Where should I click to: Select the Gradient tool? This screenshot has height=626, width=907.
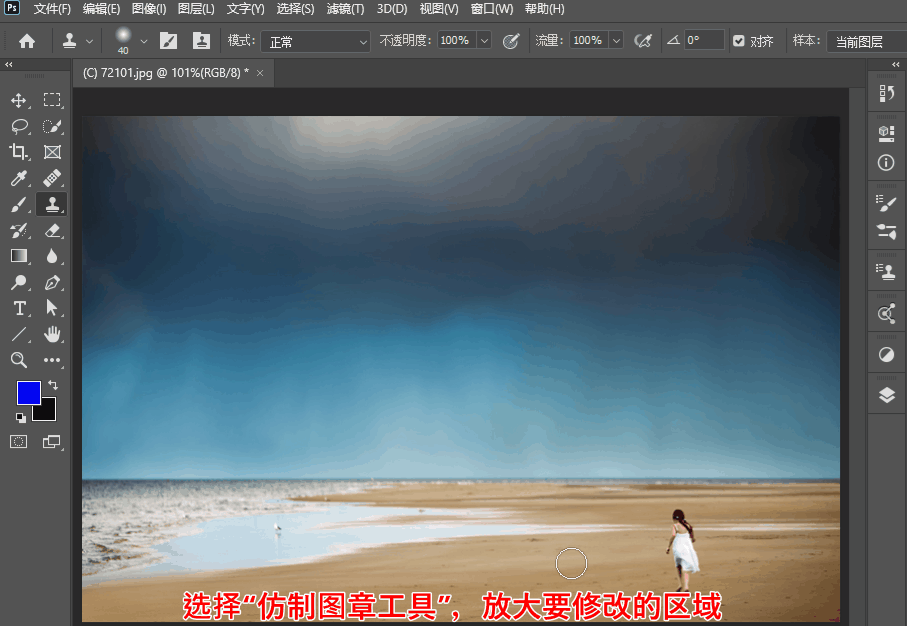pos(19,256)
